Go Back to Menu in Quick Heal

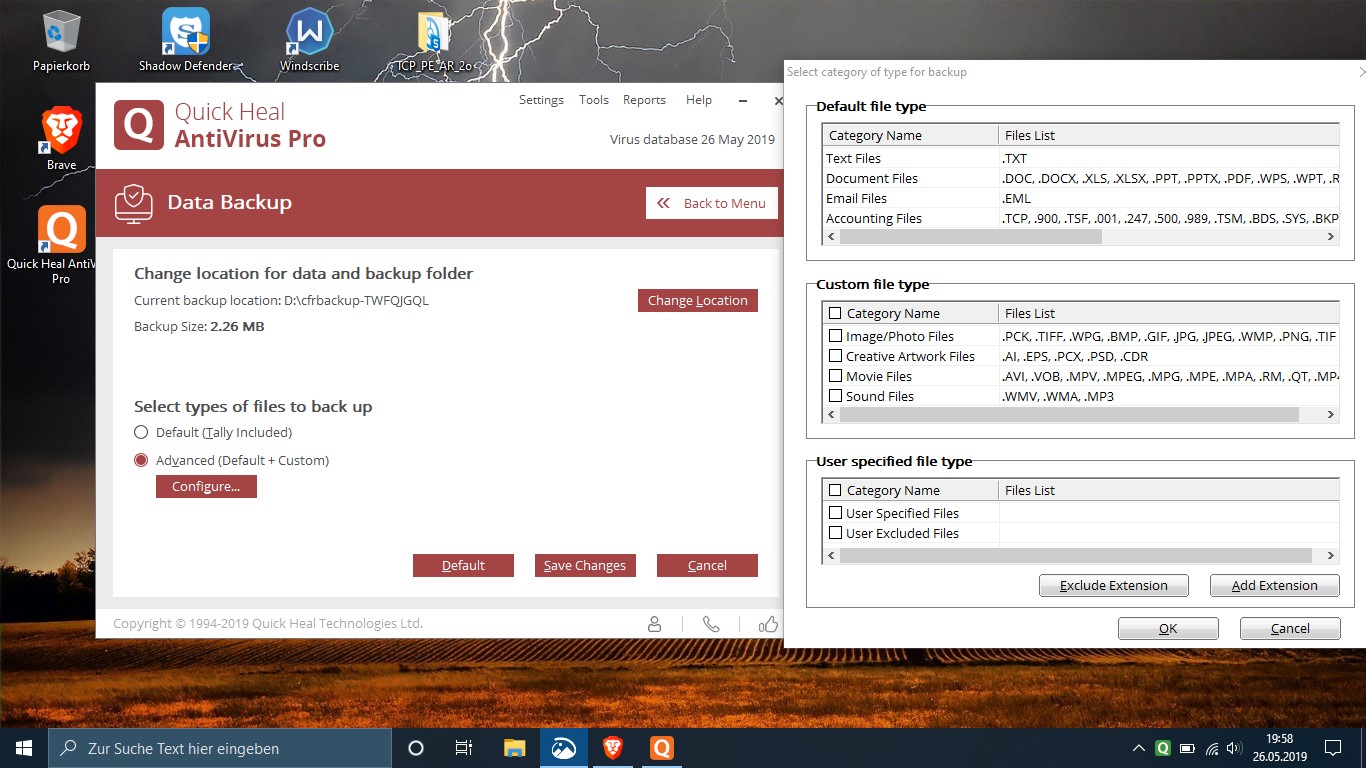click(712, 203)
